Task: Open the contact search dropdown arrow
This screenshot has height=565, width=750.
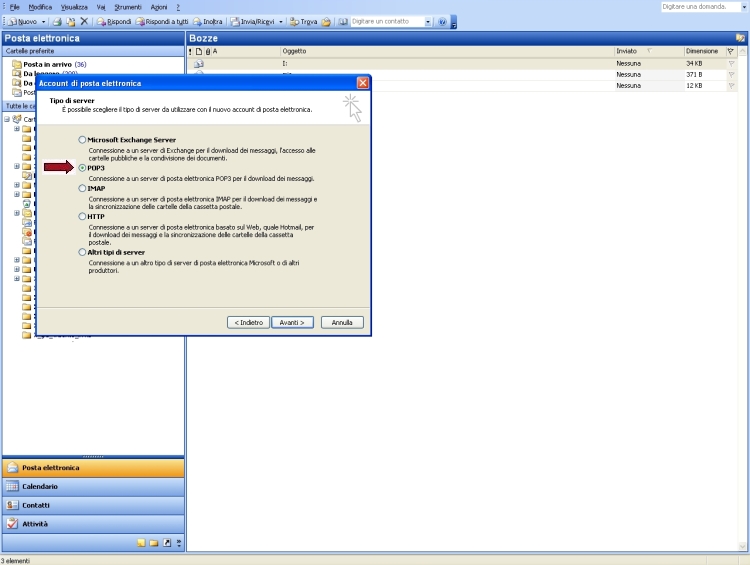Action: pyautogui.click(x=428, y=22)
